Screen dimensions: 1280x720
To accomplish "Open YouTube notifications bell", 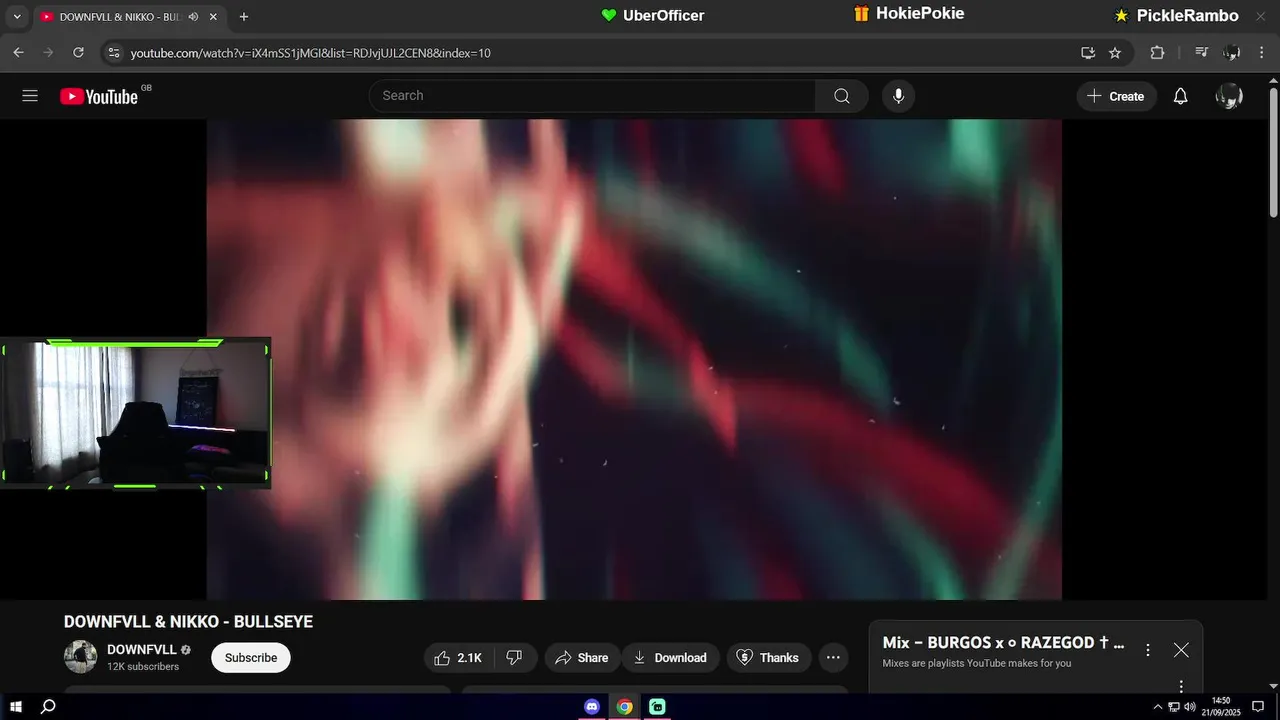I will 1180,96.
